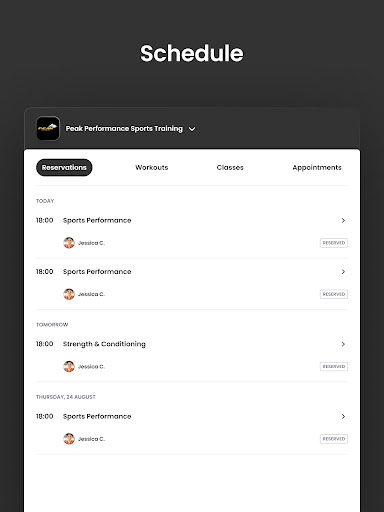Click Reserved badge on Thursday Sports Performance
This screenshot has width=384, height=512.
click(334, 439)
